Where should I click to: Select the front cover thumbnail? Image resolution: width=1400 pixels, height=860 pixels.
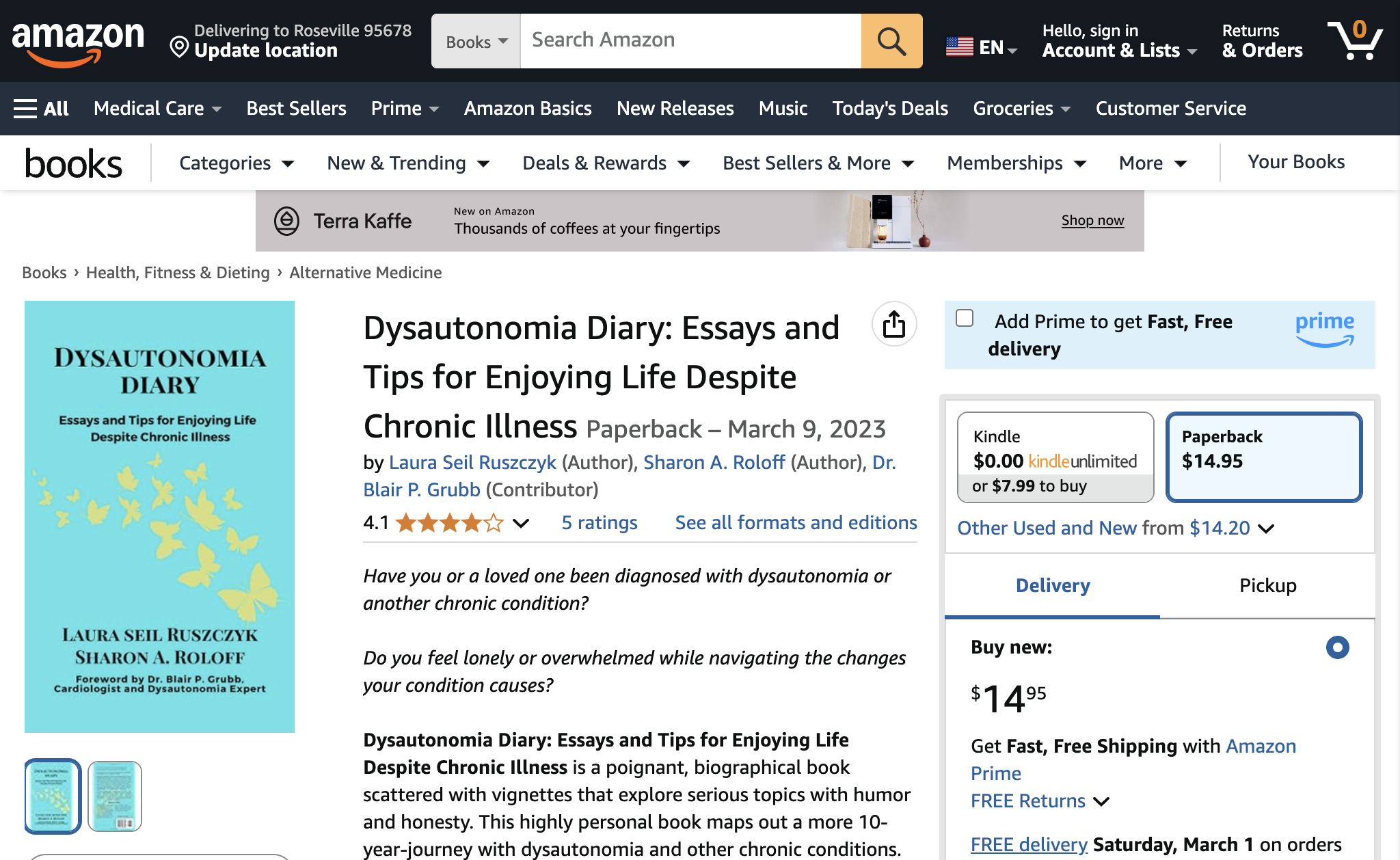(x=53, y=796)
